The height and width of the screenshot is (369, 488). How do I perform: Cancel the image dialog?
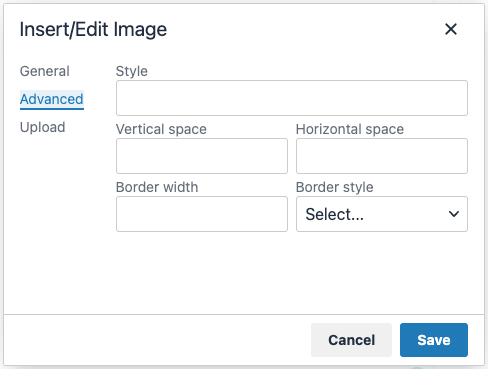(x=351, y=340)
